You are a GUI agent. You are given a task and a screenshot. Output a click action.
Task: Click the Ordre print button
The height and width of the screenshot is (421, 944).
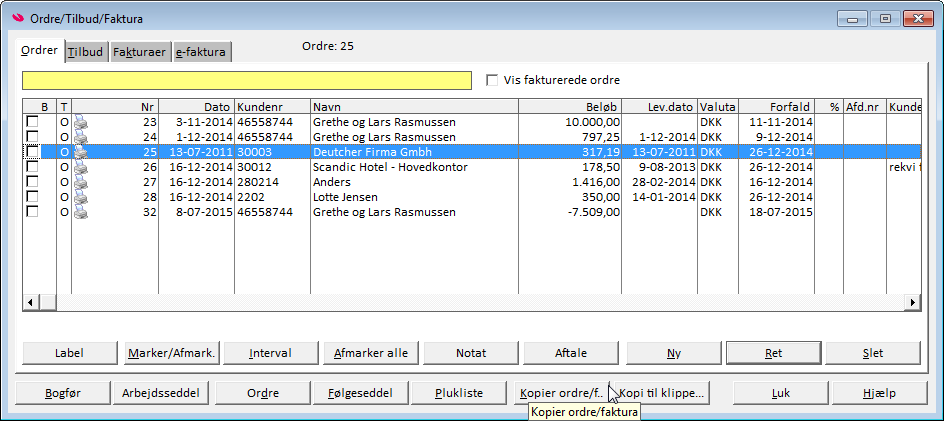pyautogui.click(x=262, y=394)
